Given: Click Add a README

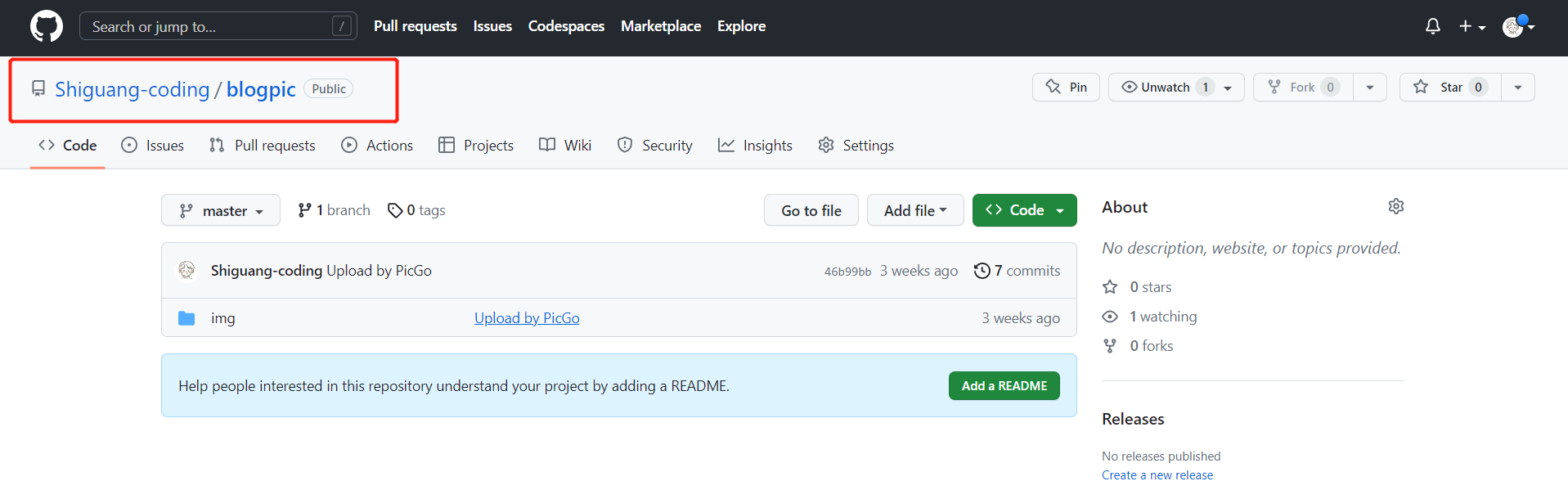Looking at the screenshot, I should [x=1004, y=386].
